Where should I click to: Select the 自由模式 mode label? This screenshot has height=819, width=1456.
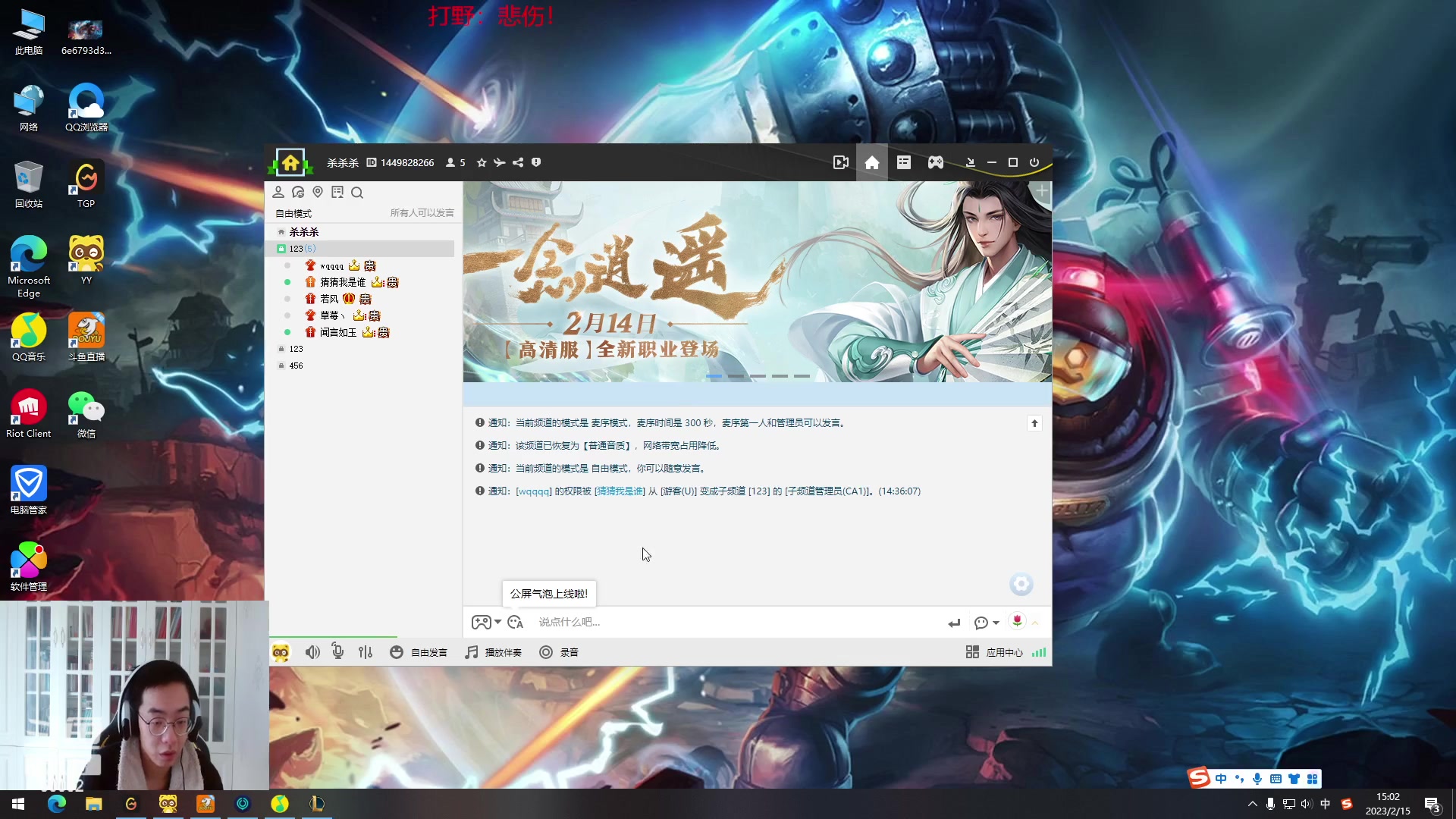tap(293, 213)
